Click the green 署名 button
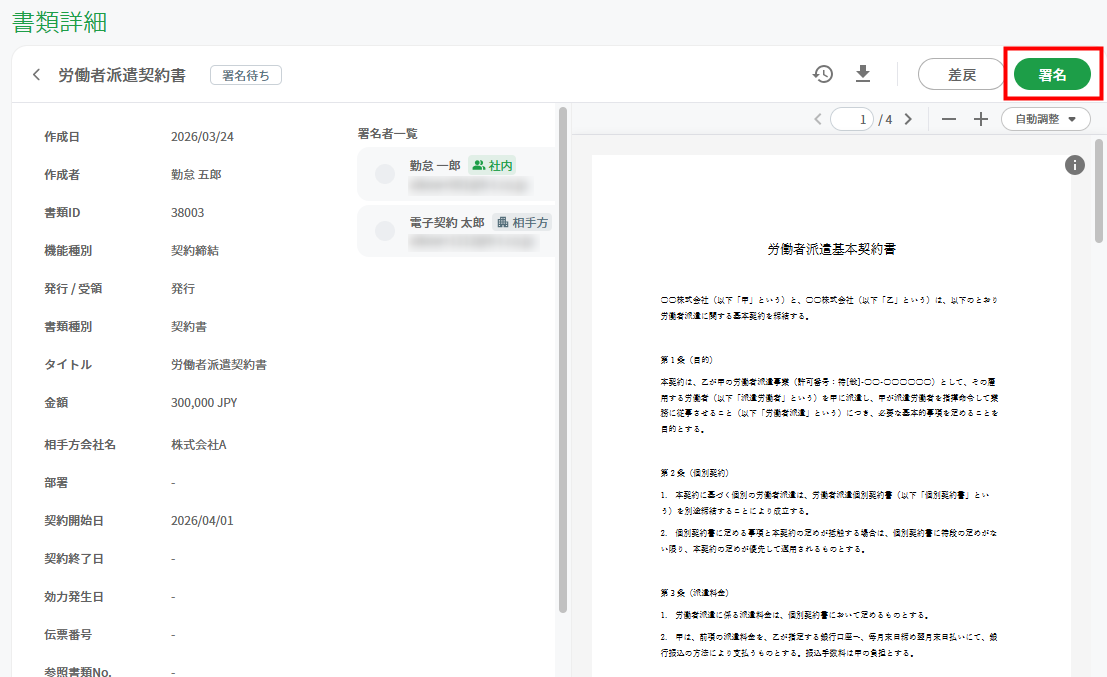Screen dimensions: 1107x677 (x=1052, y=75)
